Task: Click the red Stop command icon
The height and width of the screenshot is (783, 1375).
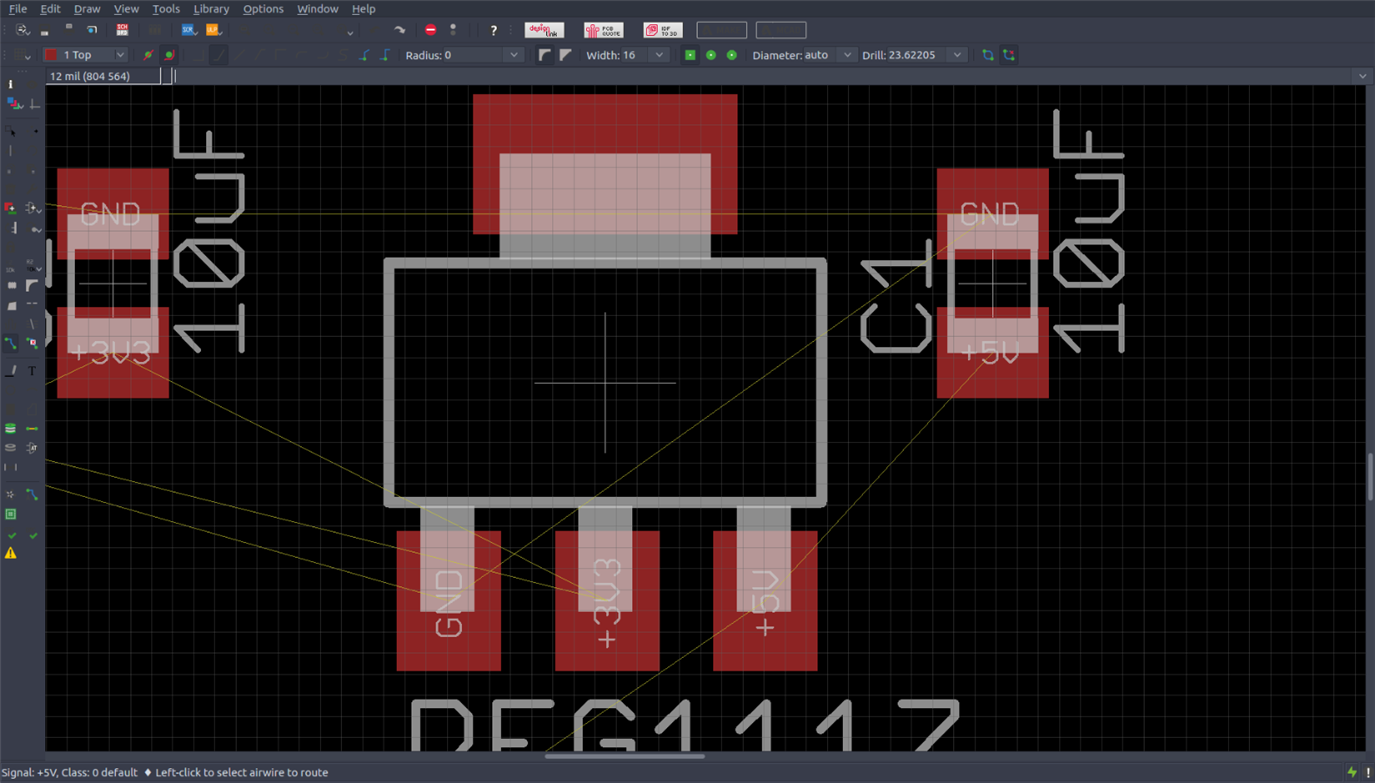Action: [430, 30]
